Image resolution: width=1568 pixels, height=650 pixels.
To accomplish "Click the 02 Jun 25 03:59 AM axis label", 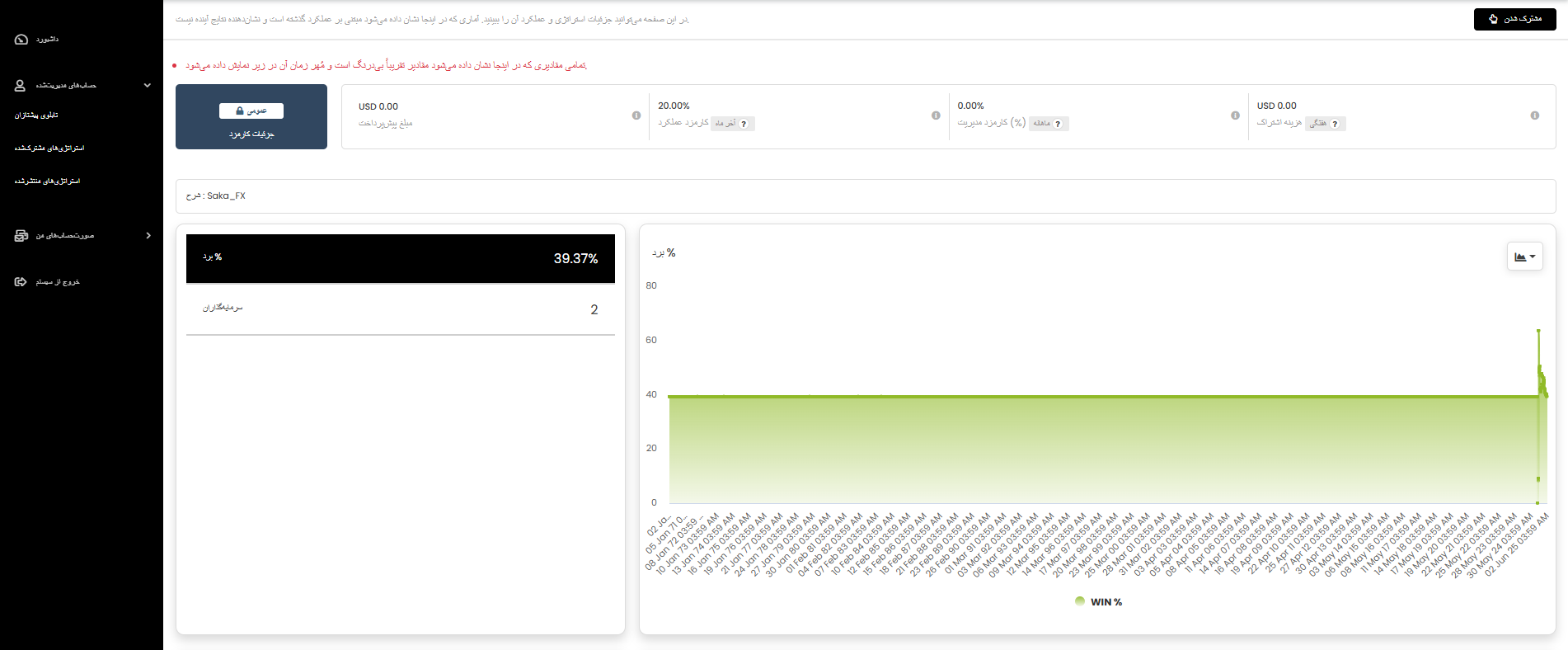I will pos(1518,544).
